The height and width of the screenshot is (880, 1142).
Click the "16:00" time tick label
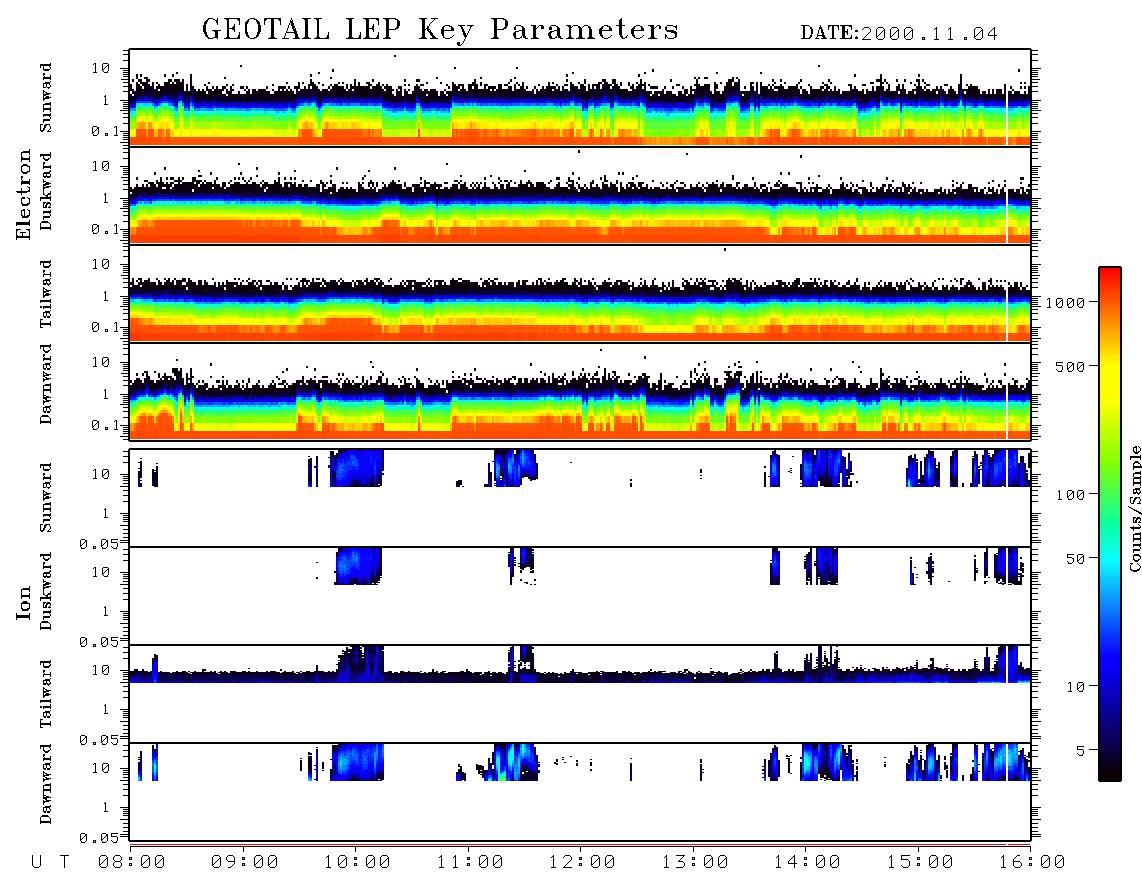pyautogui.click(x=1032, y=862)
